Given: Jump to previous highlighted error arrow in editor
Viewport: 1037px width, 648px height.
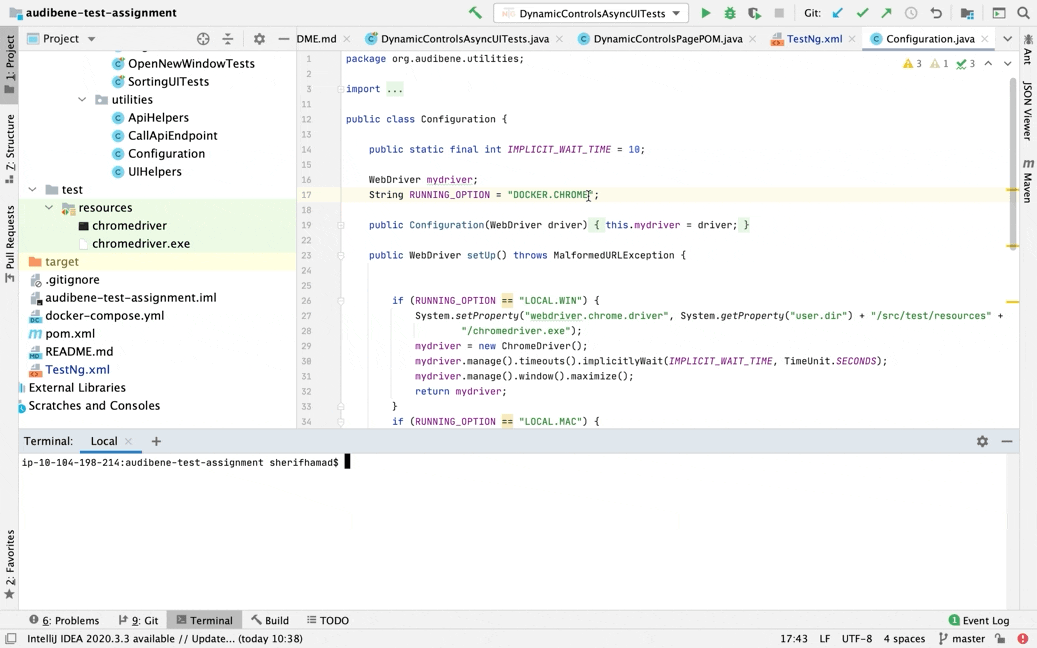Looking at the screenshot, I should pyautogui.click(x=988, y=63).
